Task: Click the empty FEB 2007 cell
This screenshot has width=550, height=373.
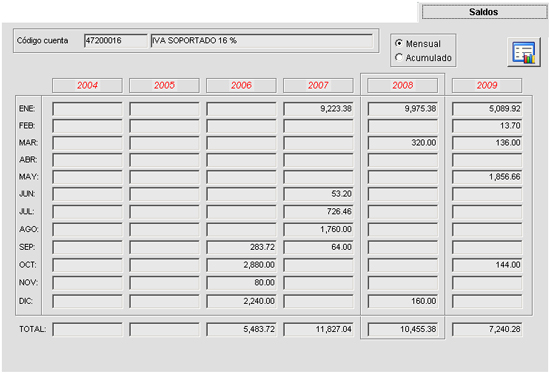Action: click(318, 126)
